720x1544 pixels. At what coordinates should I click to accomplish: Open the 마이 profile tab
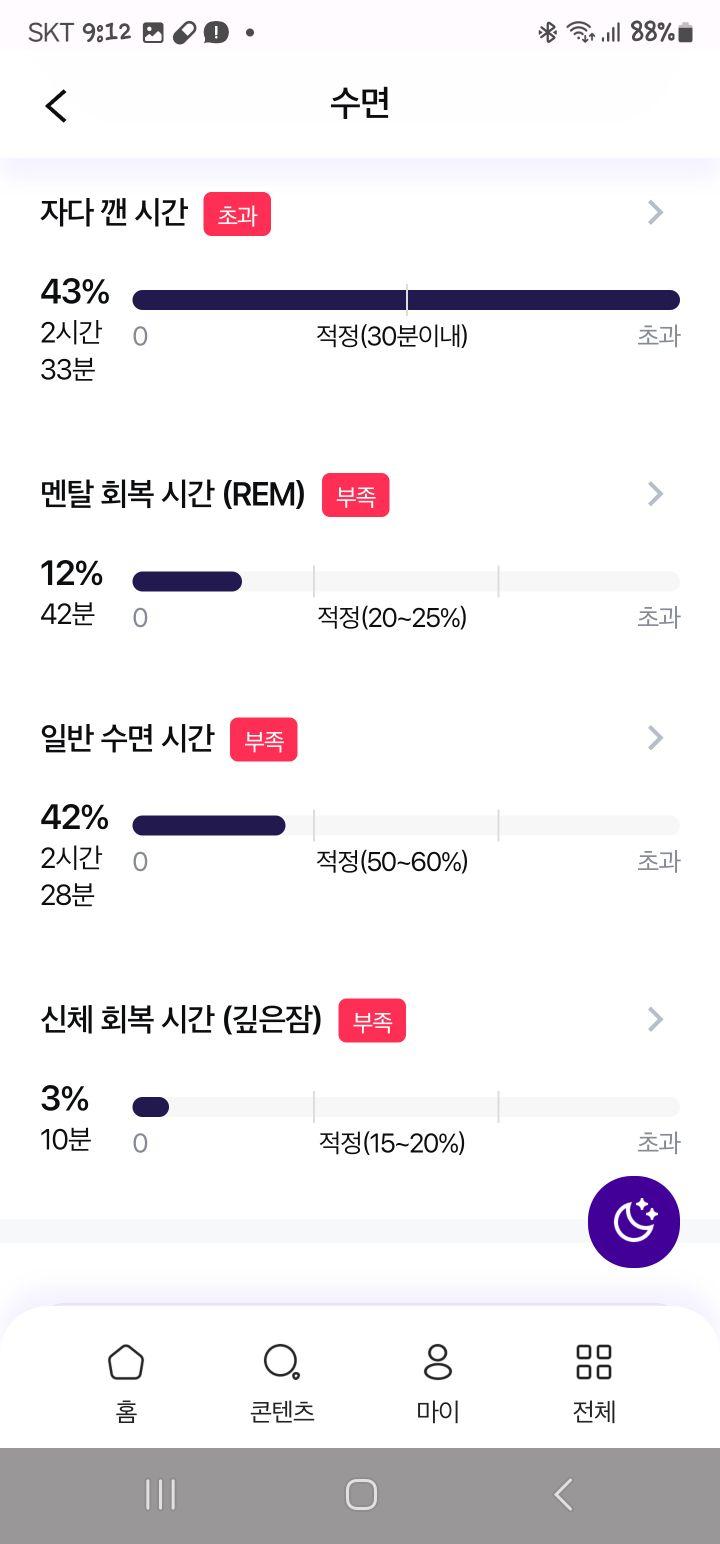(x=438, y=1384)
